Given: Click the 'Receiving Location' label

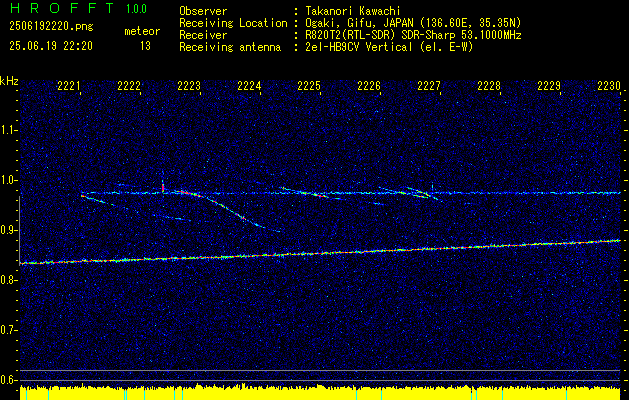Looking at the screenshot, I should pos(233,23).
